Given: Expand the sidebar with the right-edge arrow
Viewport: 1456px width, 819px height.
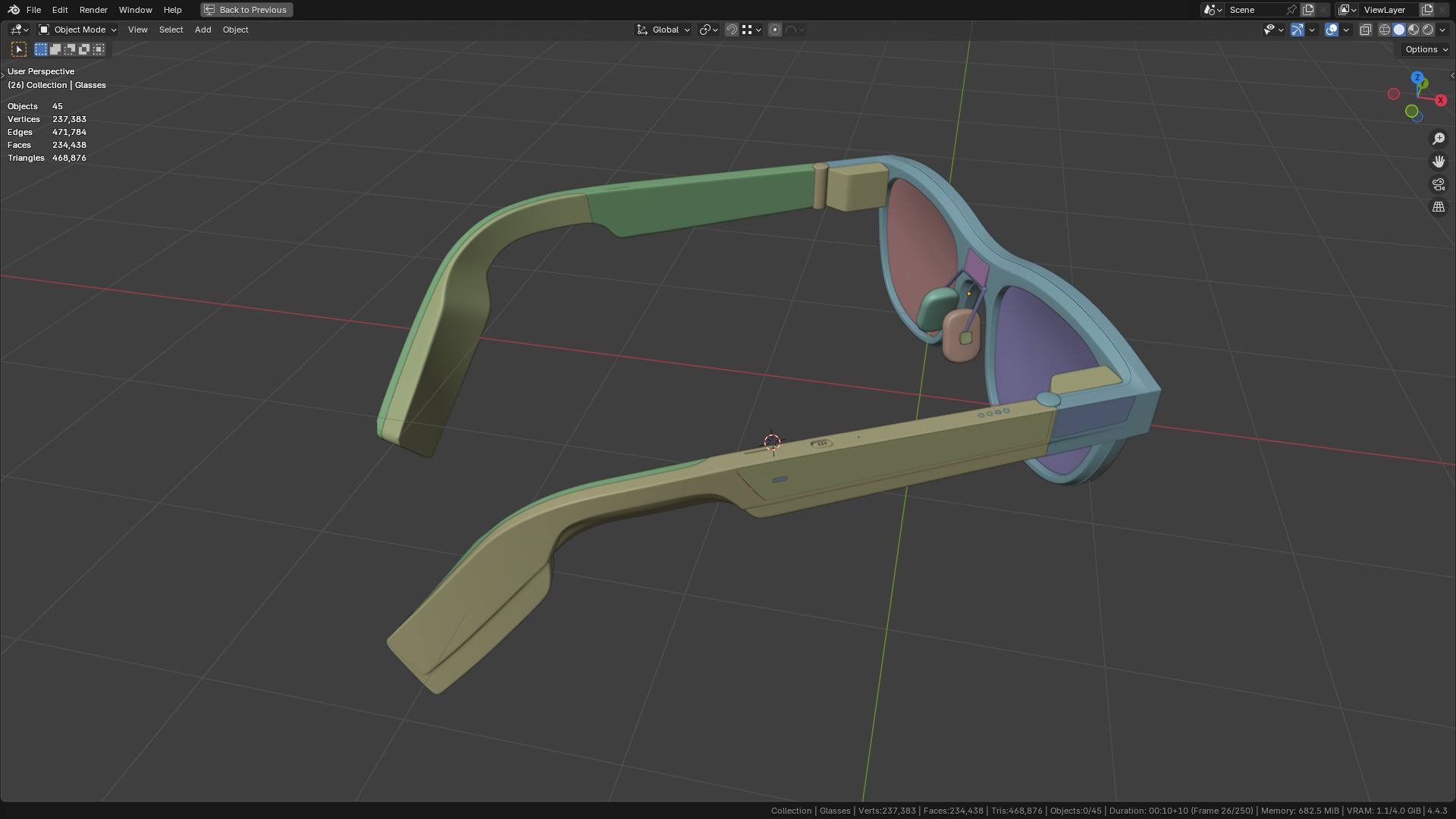Looking at the screenshot, I should click(x=1452, y=75).
